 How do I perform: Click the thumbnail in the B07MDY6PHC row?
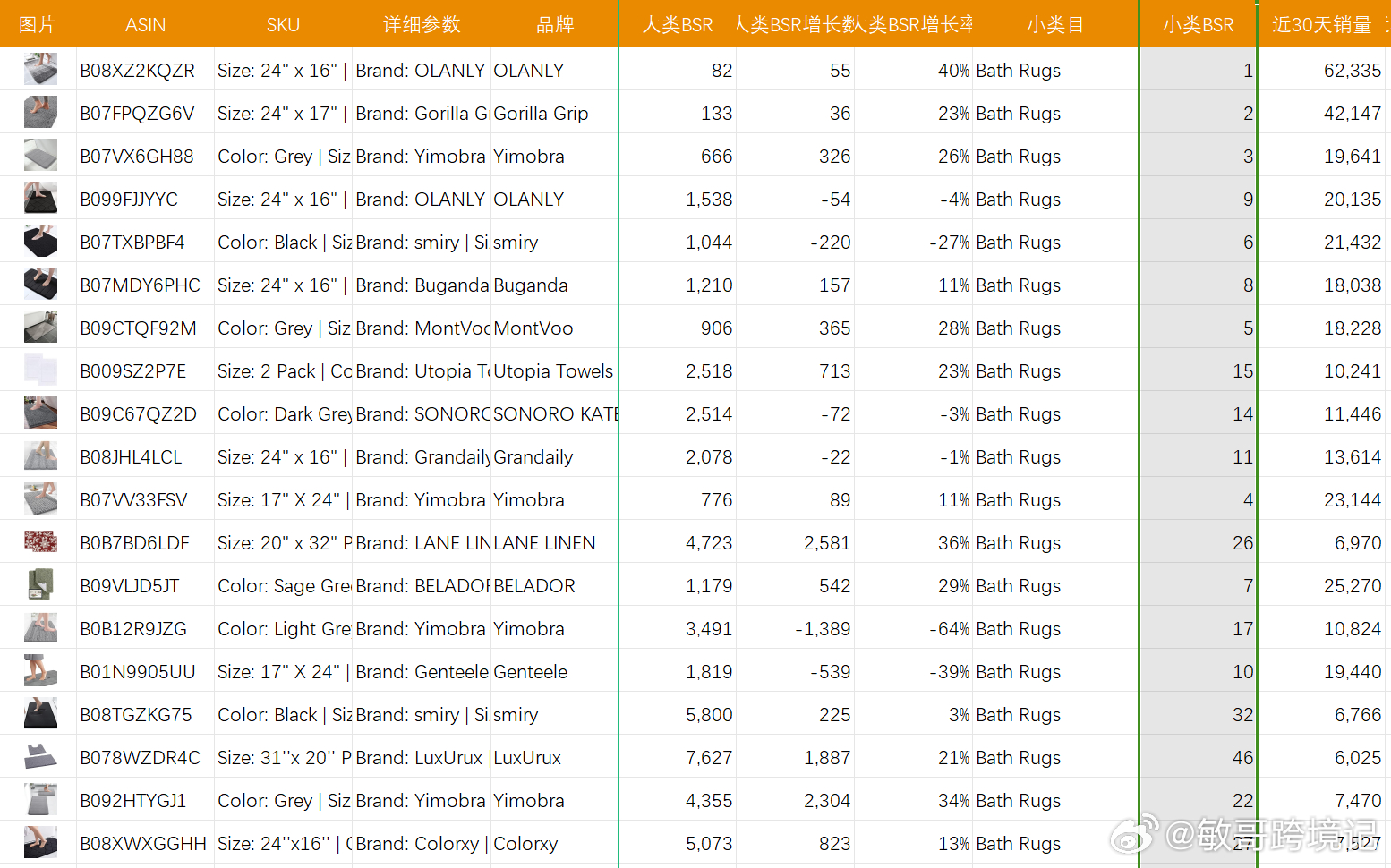click(x=40, y=285)
